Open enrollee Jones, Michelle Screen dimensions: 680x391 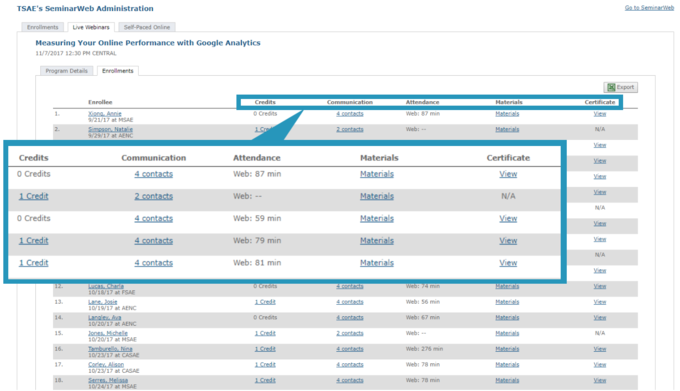108,333
